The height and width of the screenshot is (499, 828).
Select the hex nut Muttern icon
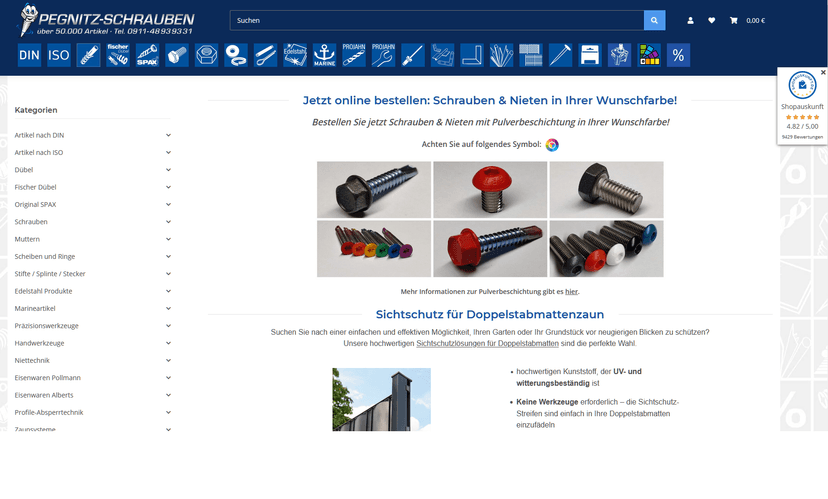(x=206, y=55)
